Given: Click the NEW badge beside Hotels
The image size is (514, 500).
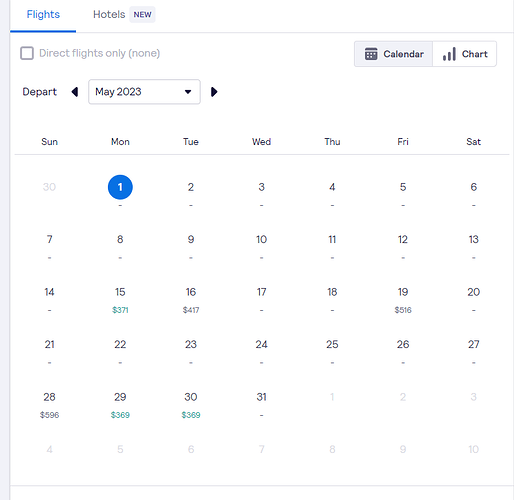Looking at the screenshot, I should pos(142,15).
